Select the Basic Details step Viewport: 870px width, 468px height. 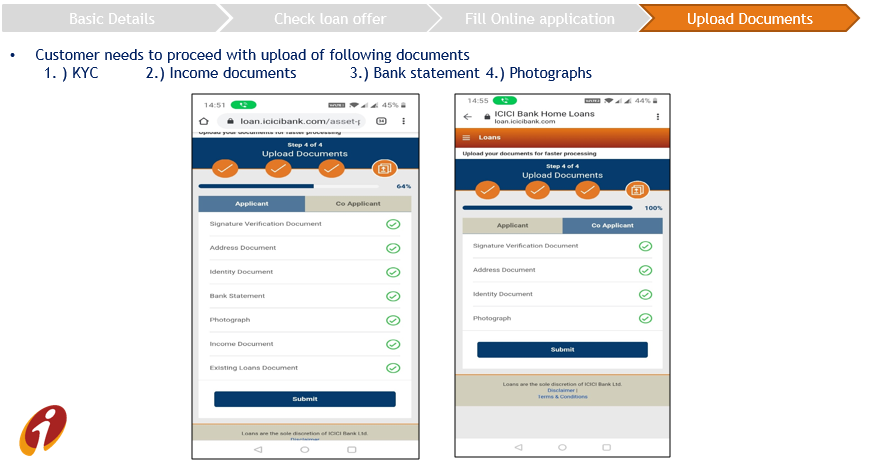click(x=112, y=18)
